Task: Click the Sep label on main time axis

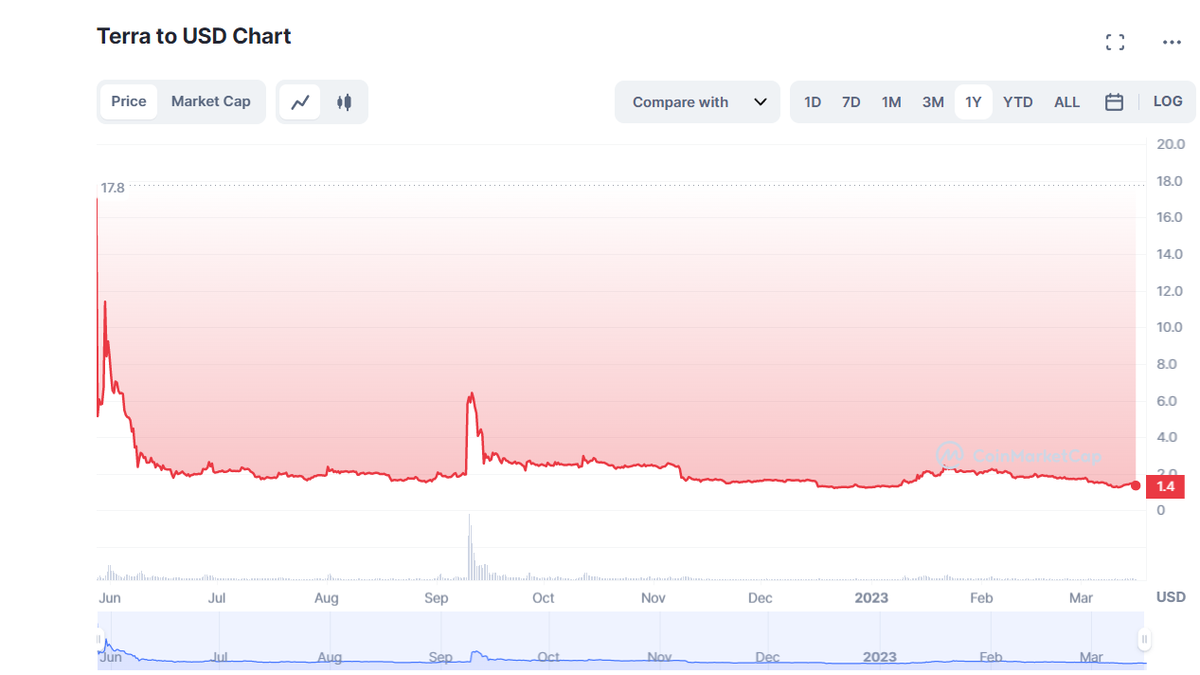Action: coord(436,598)
